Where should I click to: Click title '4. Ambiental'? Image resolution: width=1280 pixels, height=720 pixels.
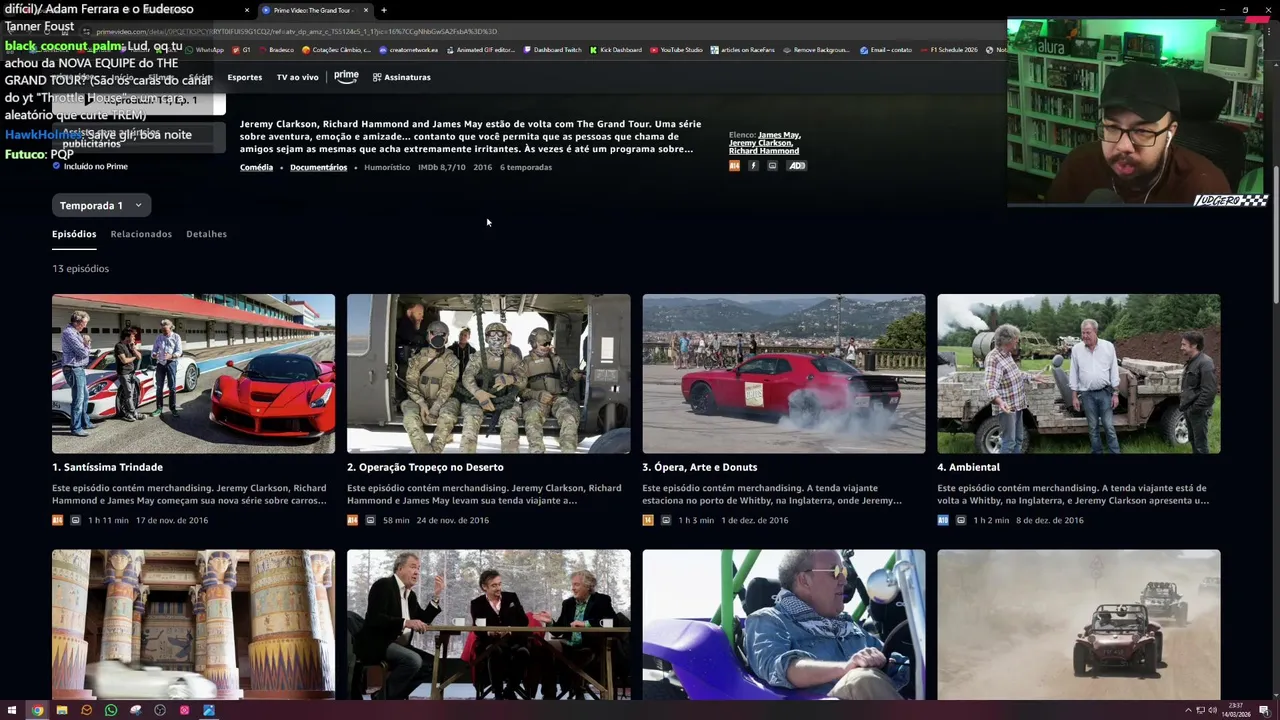968,467
